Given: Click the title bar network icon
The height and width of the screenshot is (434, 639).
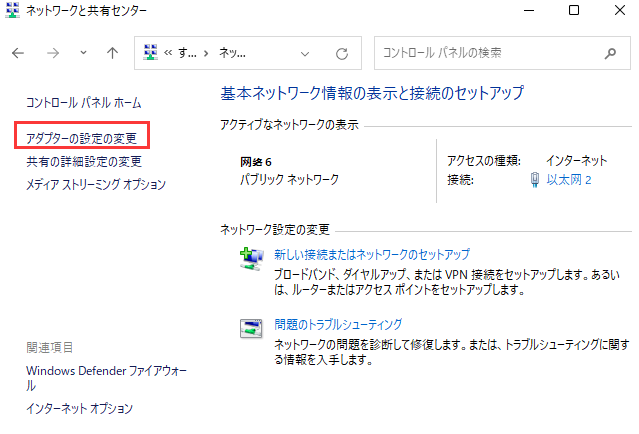Looking at the screenshot, I should tap(13, 10).
